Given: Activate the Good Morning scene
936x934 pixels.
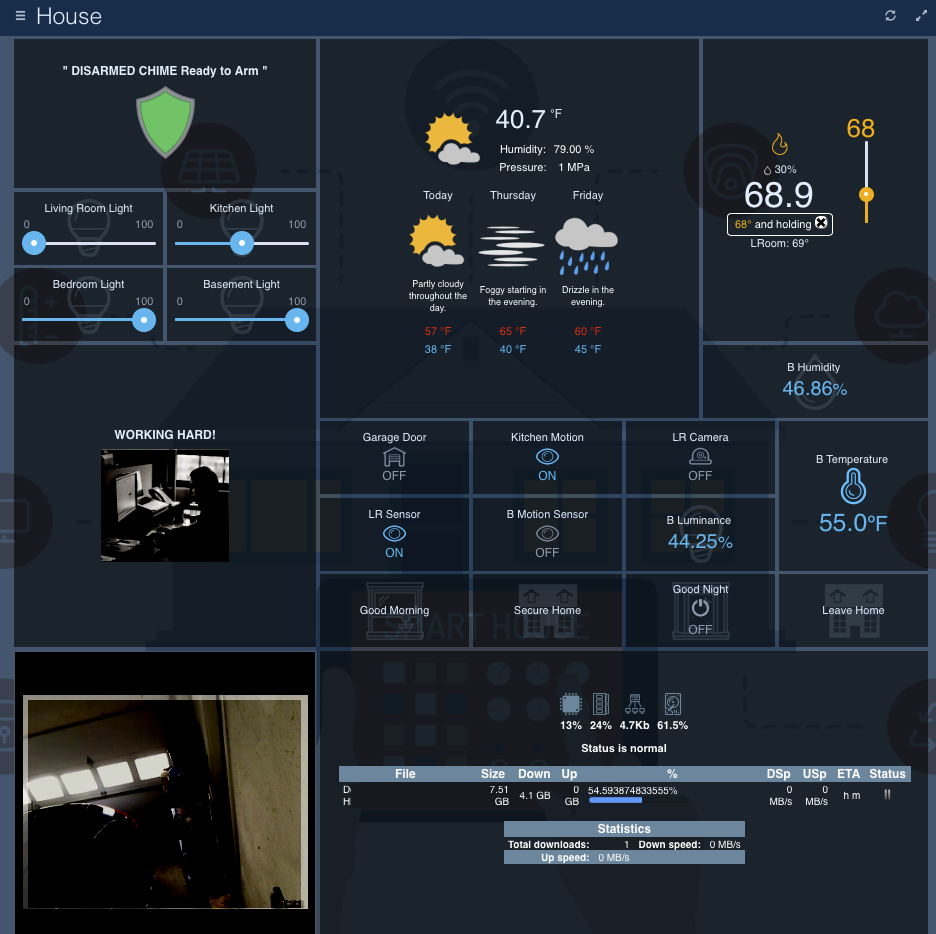Looking at the screenshot, I should point(394,610).
